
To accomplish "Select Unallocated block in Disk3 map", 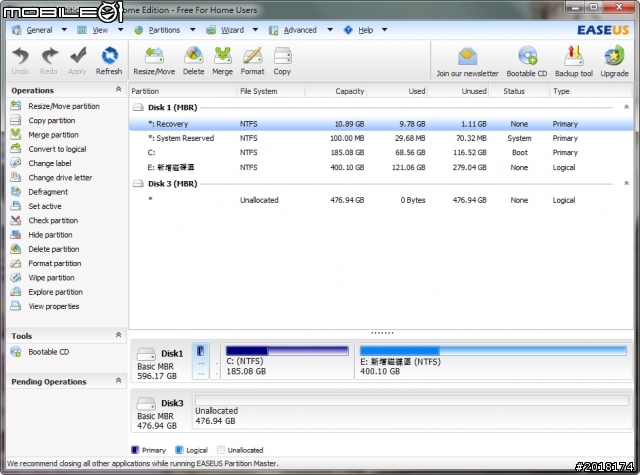I will coord(411,410).
